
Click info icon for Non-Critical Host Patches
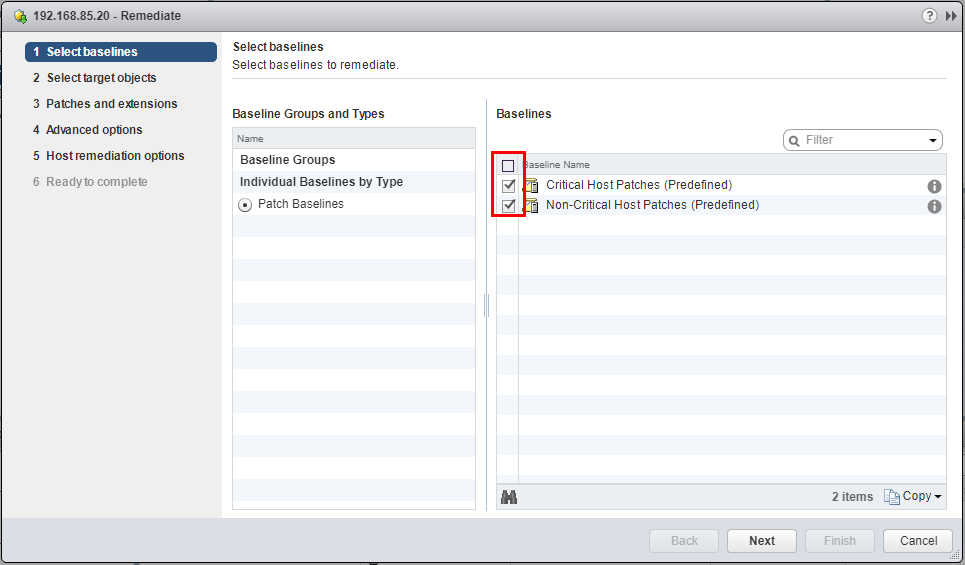pyautogui.click(x=934, y=206)
